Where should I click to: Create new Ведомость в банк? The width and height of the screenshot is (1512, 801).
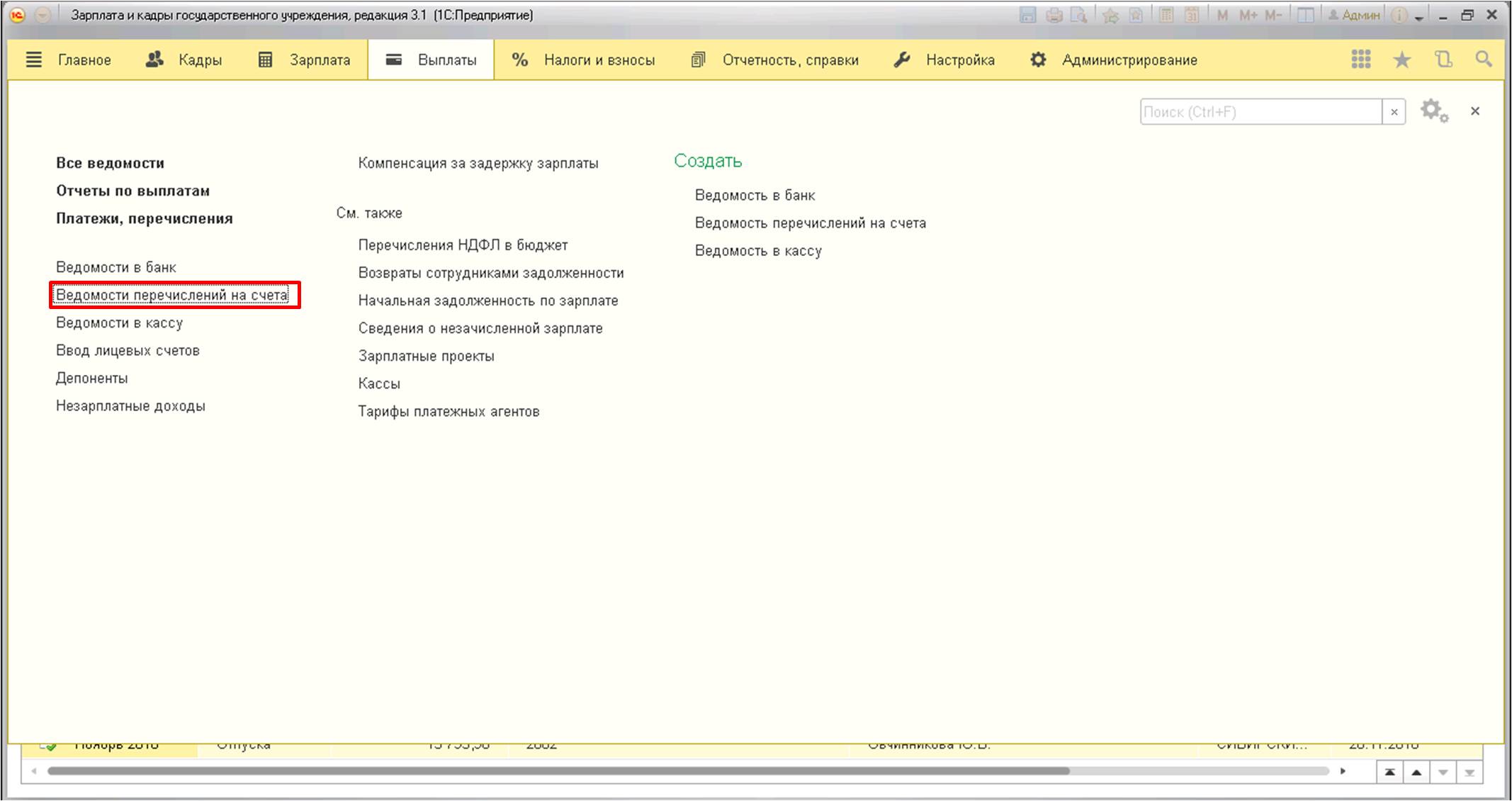point(755,195)
